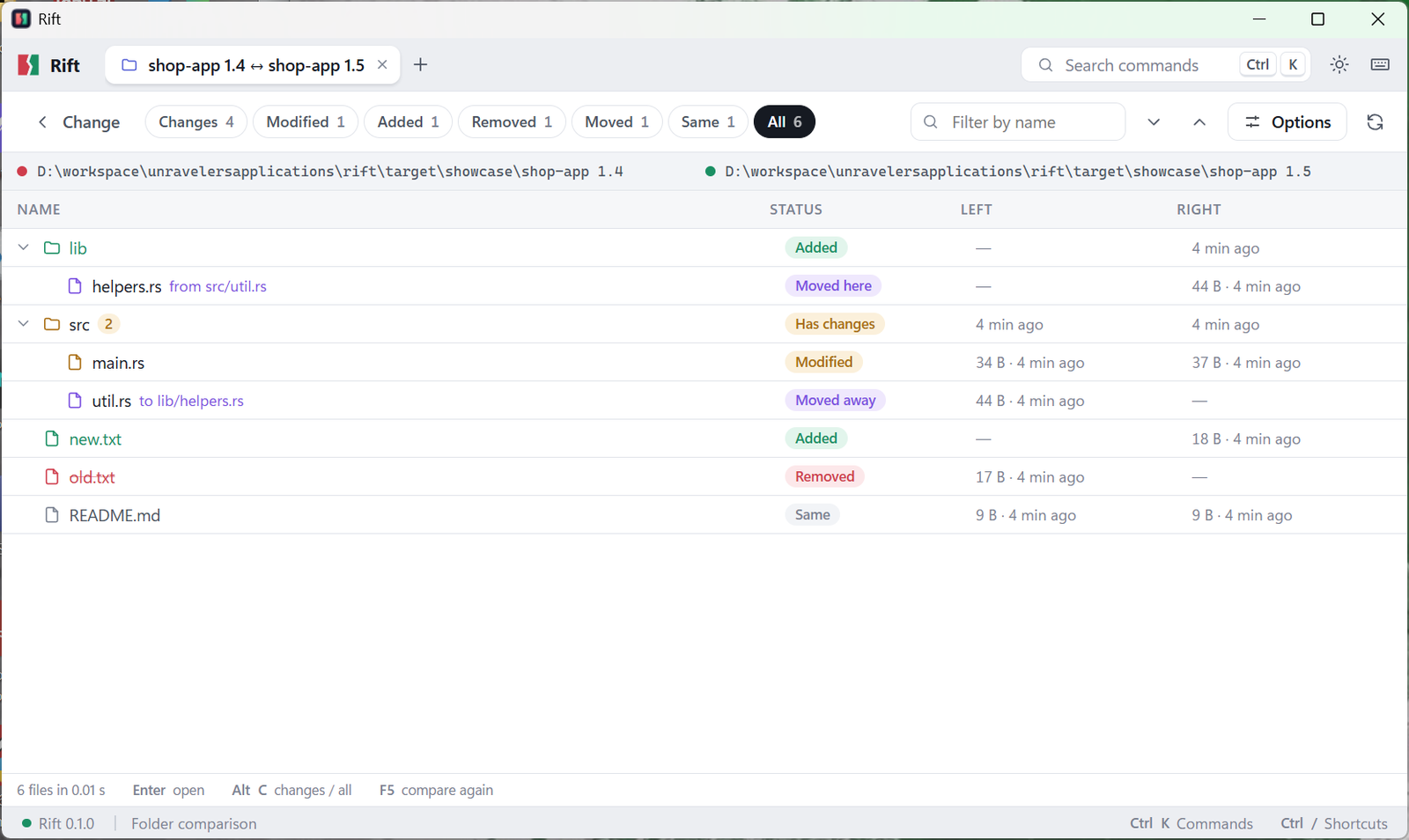Click the shop-app 1.5 right path
Screen dimensions: 1409x840
click(1017, 171)
